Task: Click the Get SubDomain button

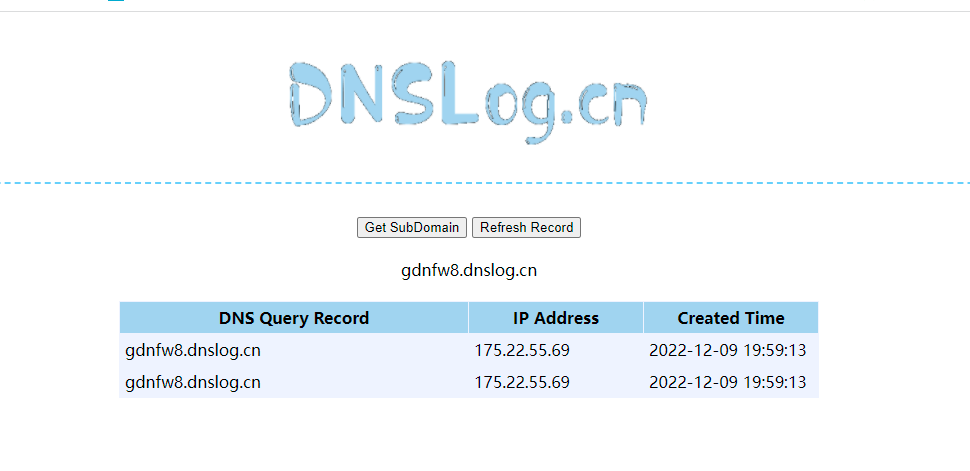Action: pos(412,228)
